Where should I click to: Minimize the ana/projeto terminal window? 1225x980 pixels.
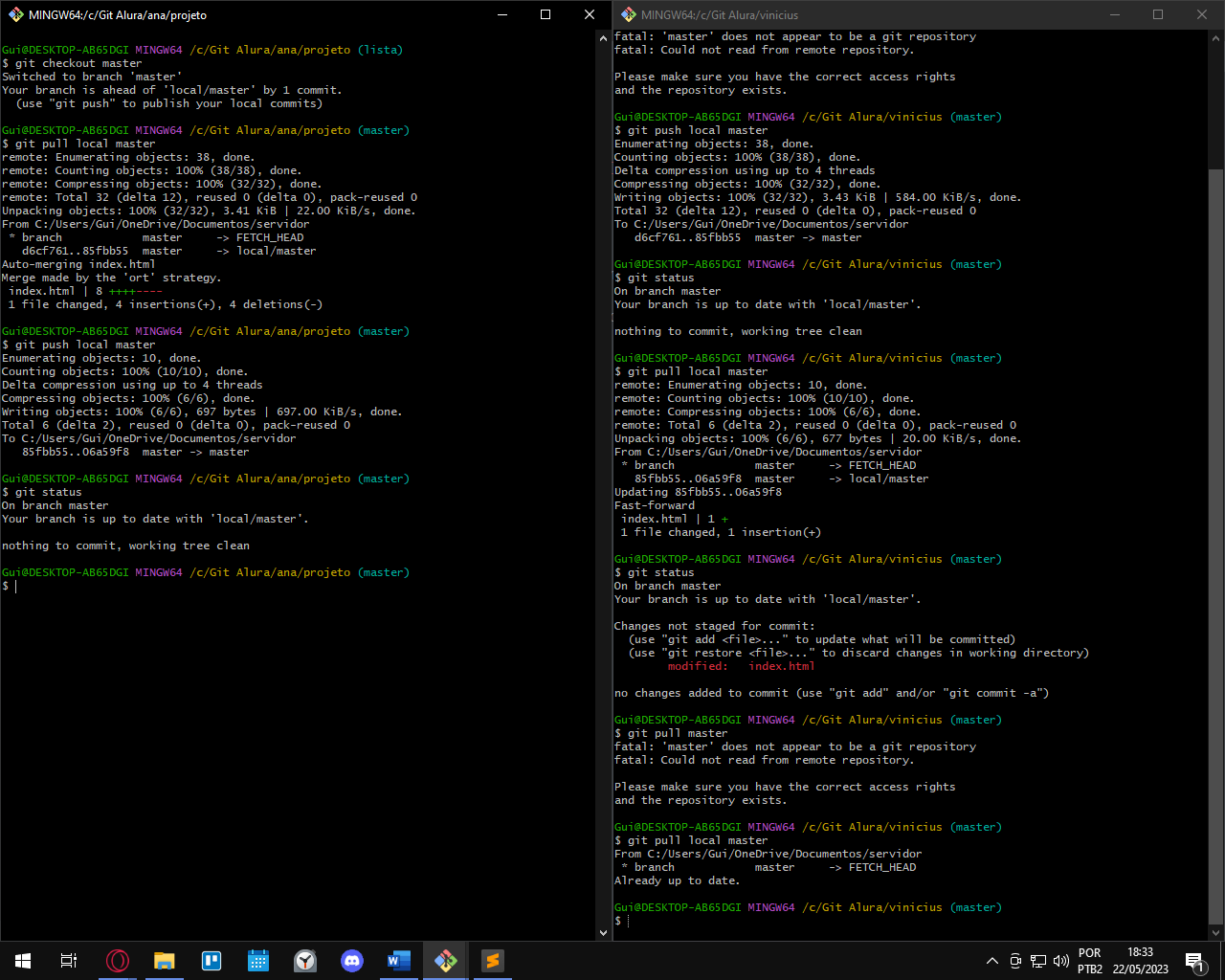coord(502,14)
